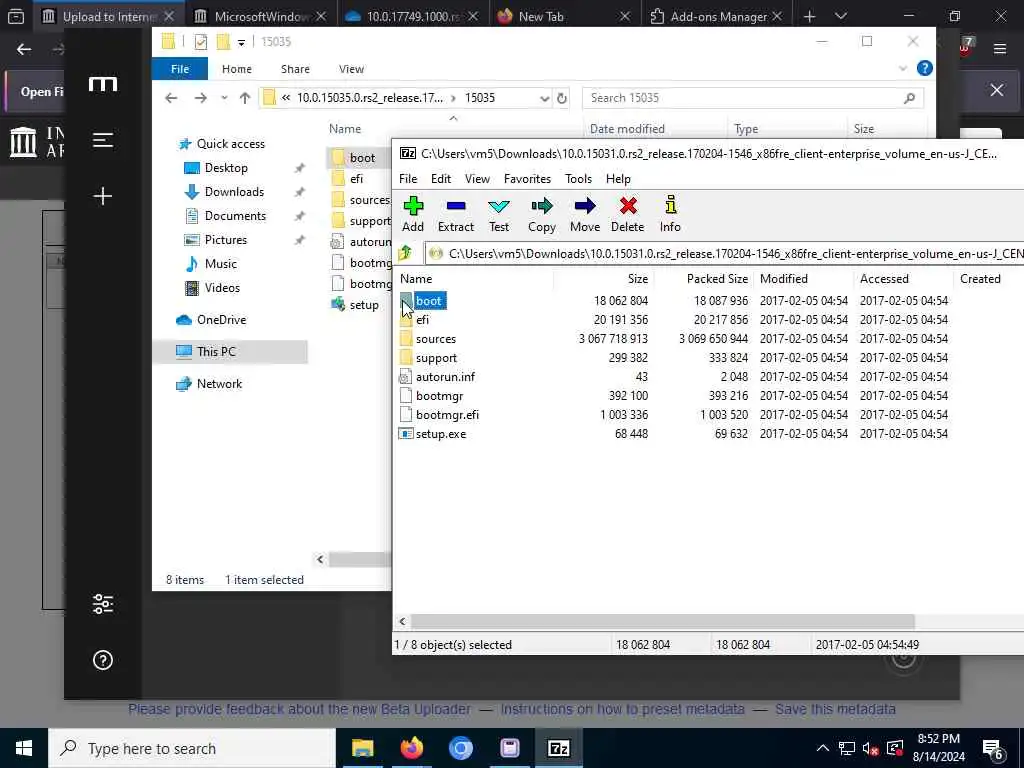Click the 7-Zip address path field
Screen dimensions: 1024x768
(725, 253)
